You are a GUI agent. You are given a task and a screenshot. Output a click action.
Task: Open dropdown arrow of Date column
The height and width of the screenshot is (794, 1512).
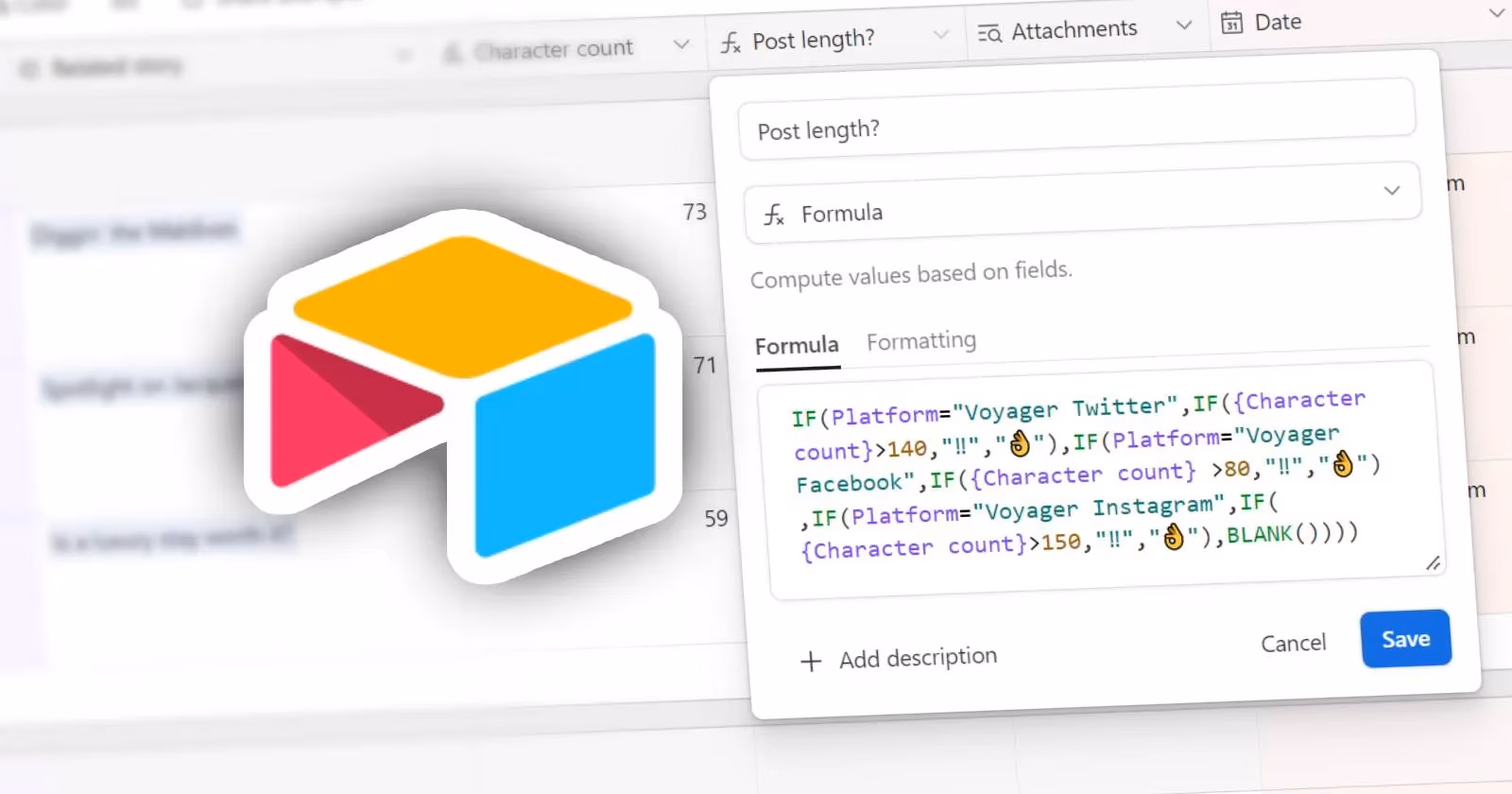1497,13
